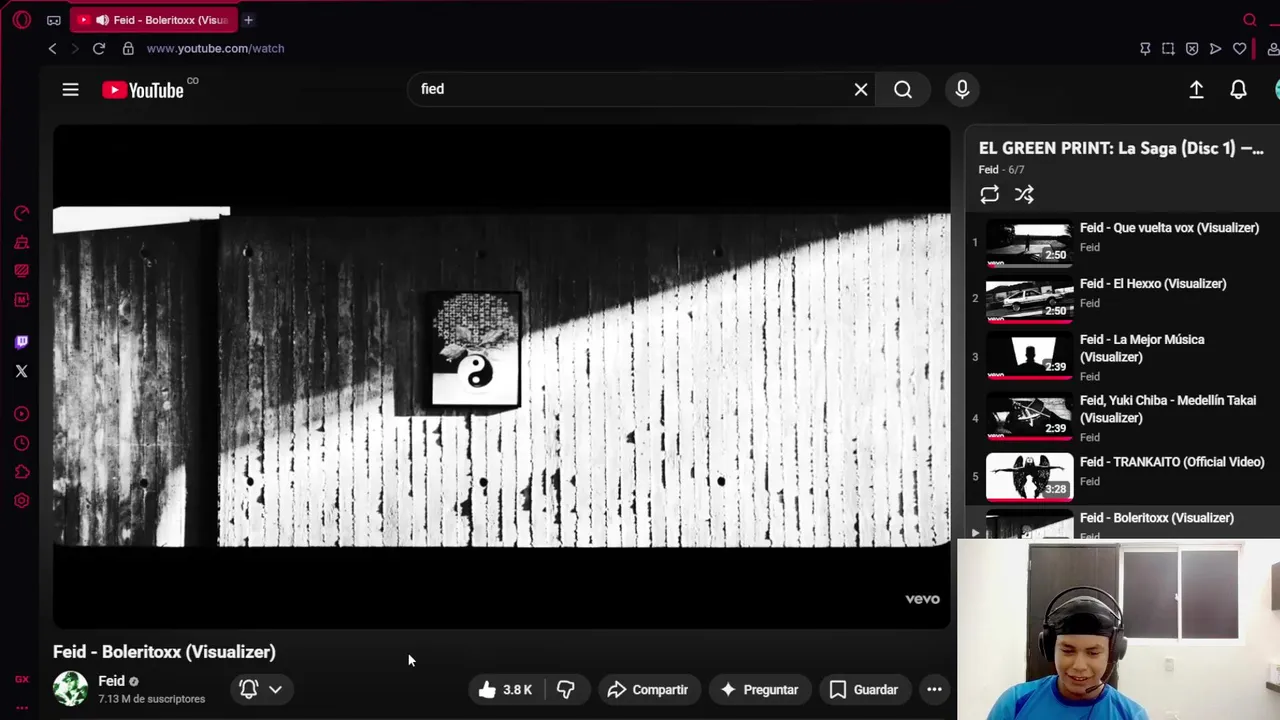Reload the current page
The width and height of the screenshot is (1280, 720).
coord(99,48)
